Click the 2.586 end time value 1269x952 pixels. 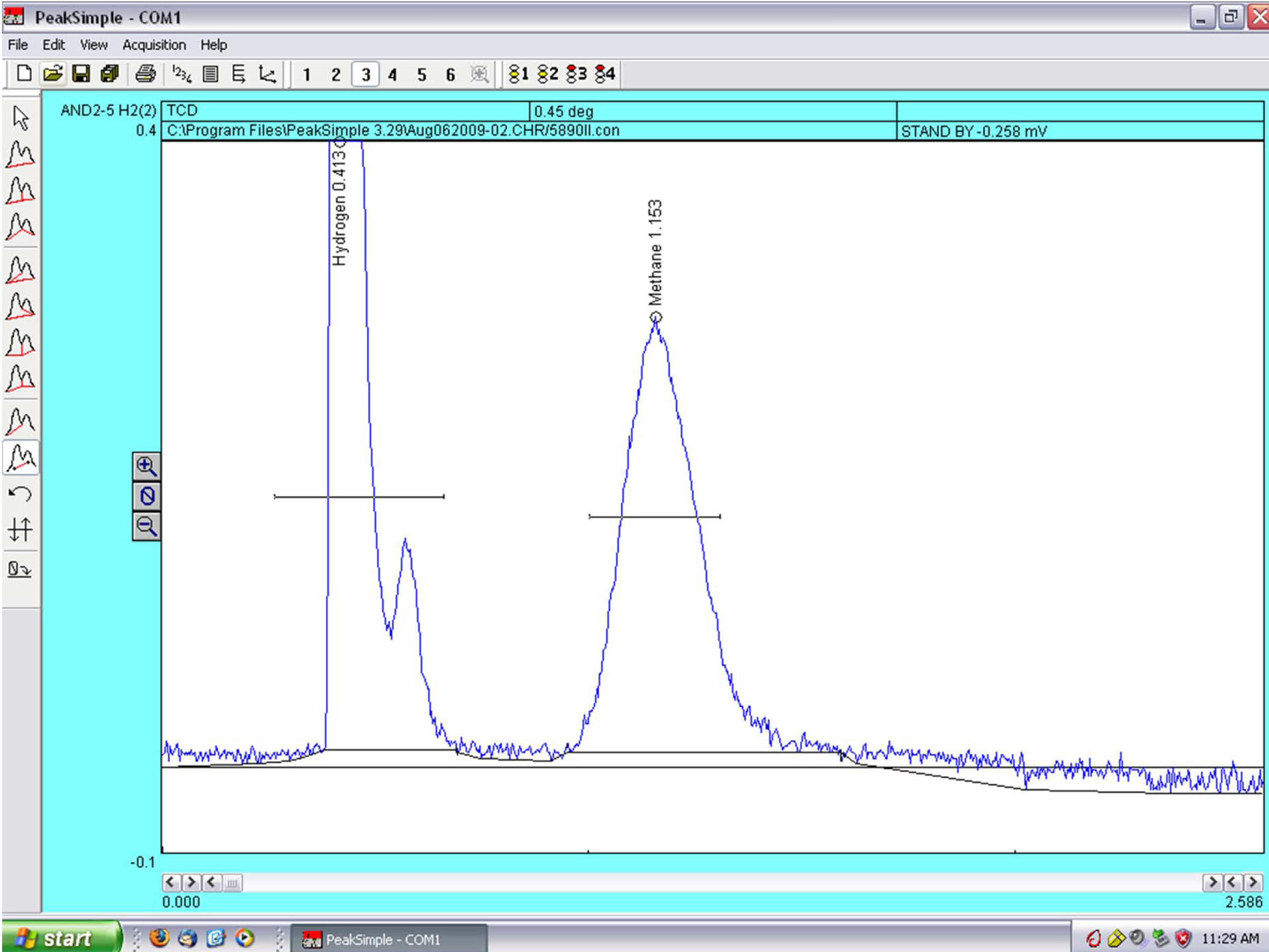point(1244,902)
